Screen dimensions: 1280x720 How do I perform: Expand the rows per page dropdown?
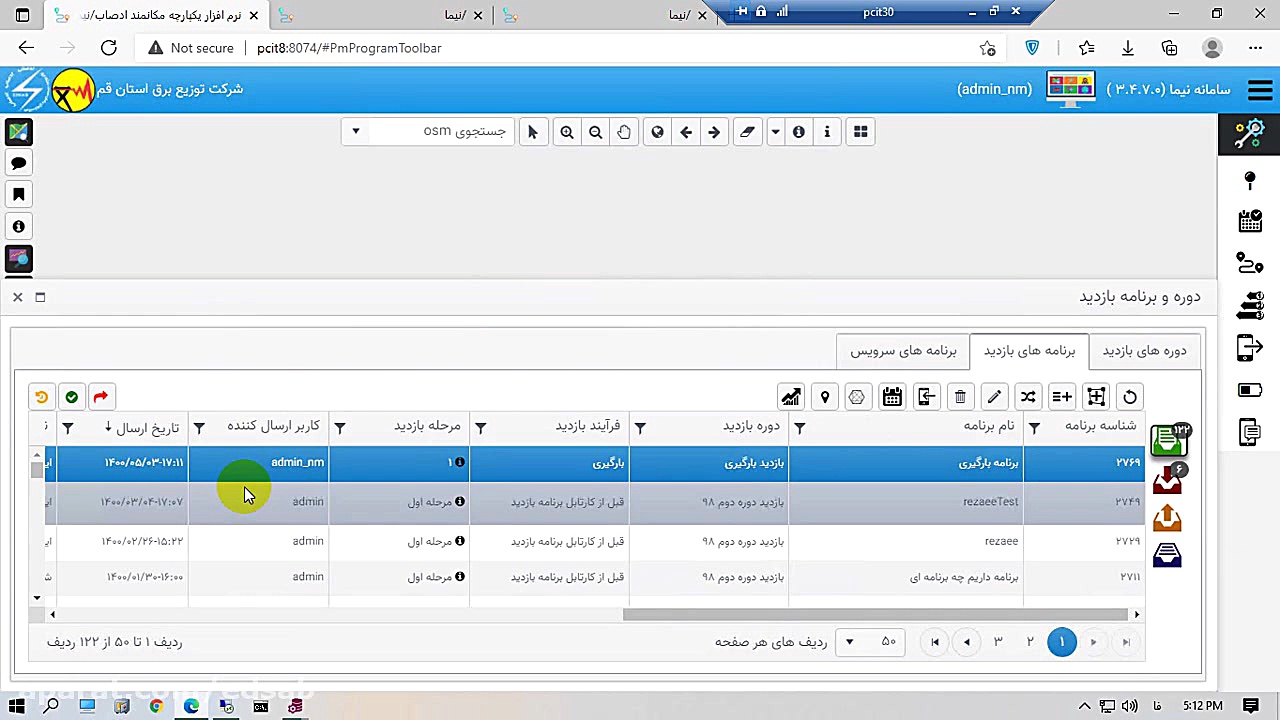pyautogui.click(x=849, y=642)
